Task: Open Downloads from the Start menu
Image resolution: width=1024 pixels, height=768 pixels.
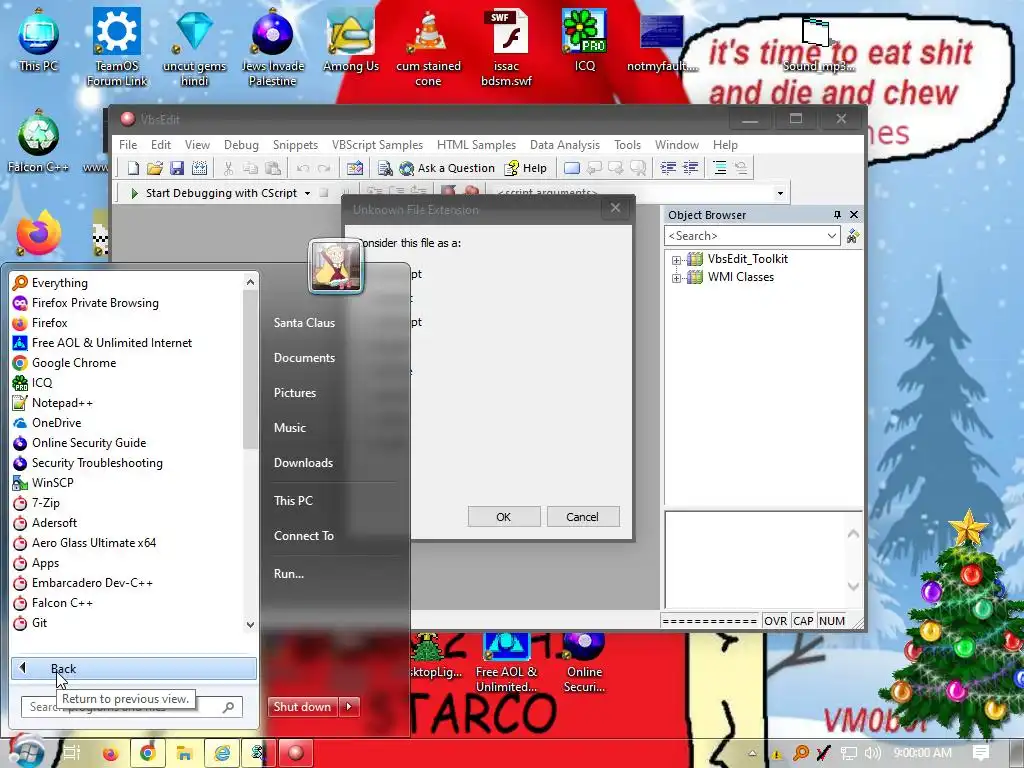Action: click(x=303, y=463)
